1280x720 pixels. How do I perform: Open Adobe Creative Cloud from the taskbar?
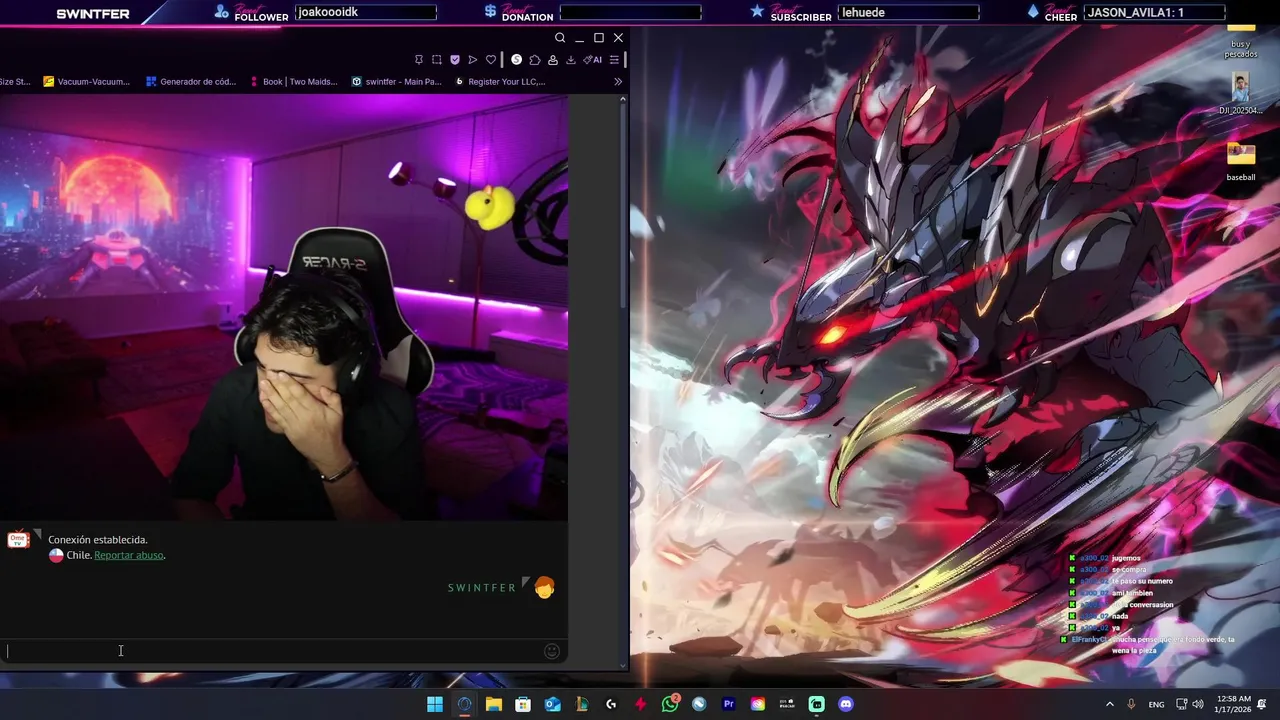[x=758, y=704]
